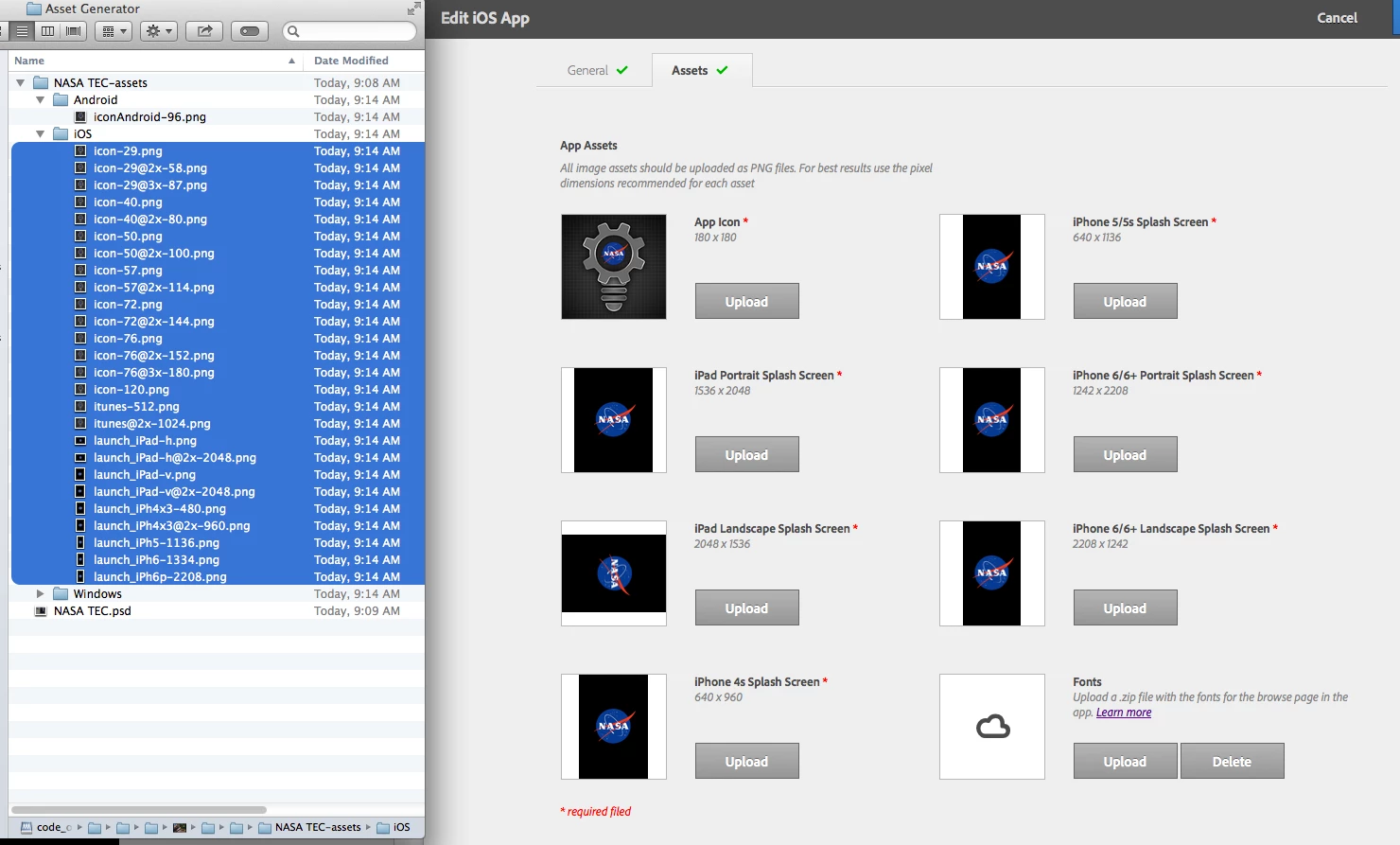
Task: Click the iPhone 5/5s splash thumbnail
Action: tap(992, 267)
